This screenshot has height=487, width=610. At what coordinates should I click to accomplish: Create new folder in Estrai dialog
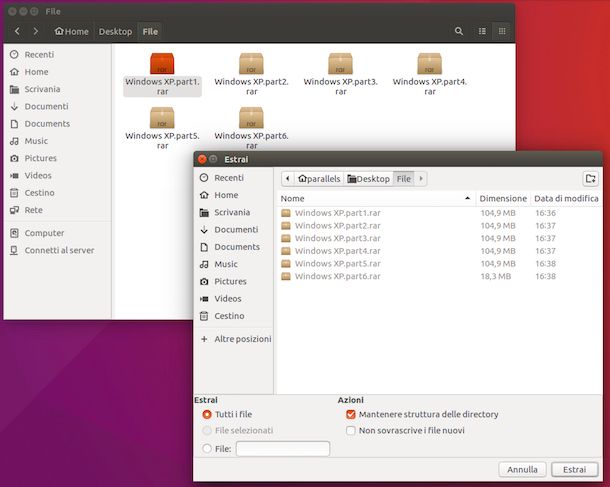pos(591,179)
